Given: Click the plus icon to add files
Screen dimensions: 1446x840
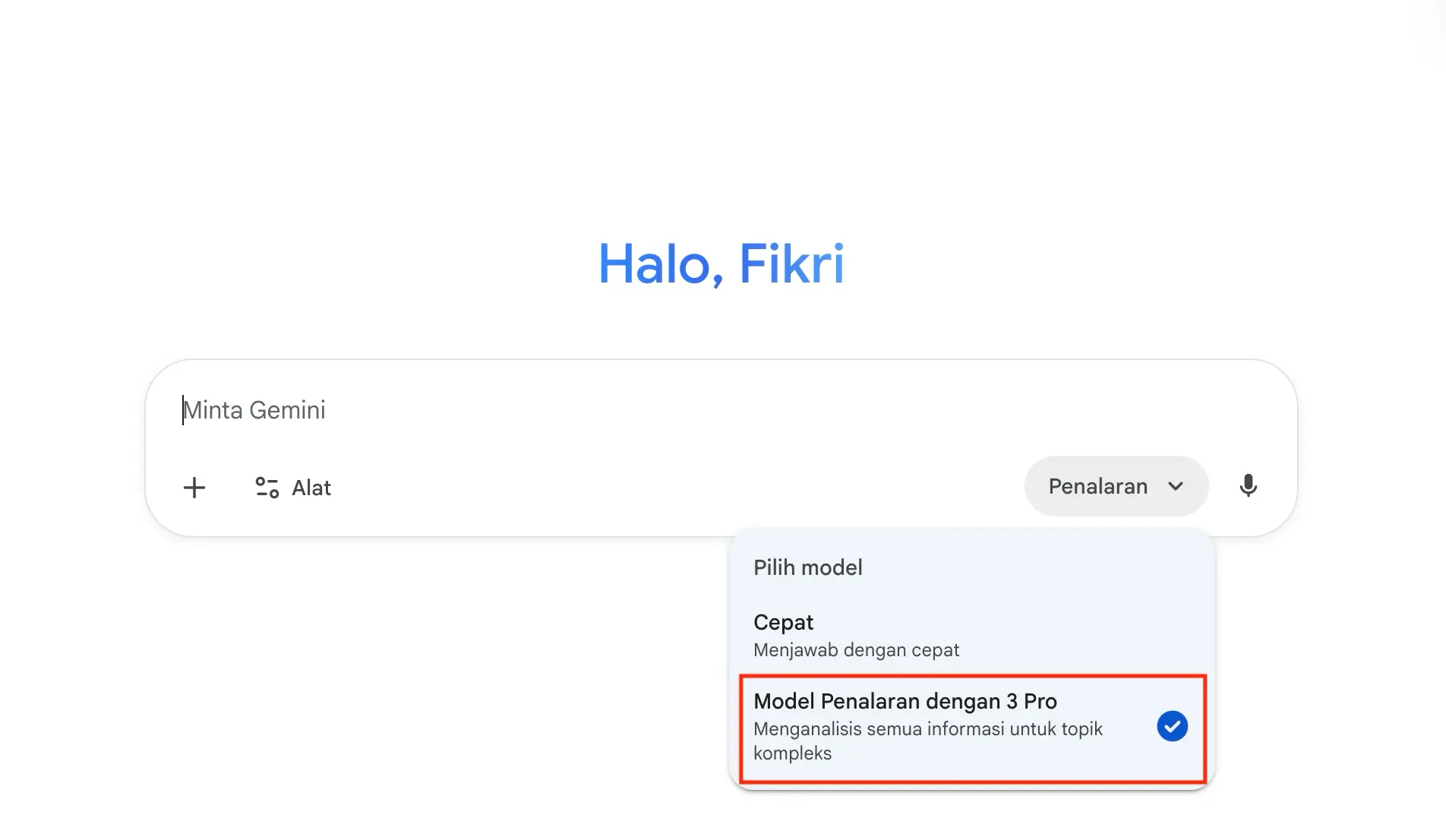Looking at the screenshot, I should [x=194, y=488].
